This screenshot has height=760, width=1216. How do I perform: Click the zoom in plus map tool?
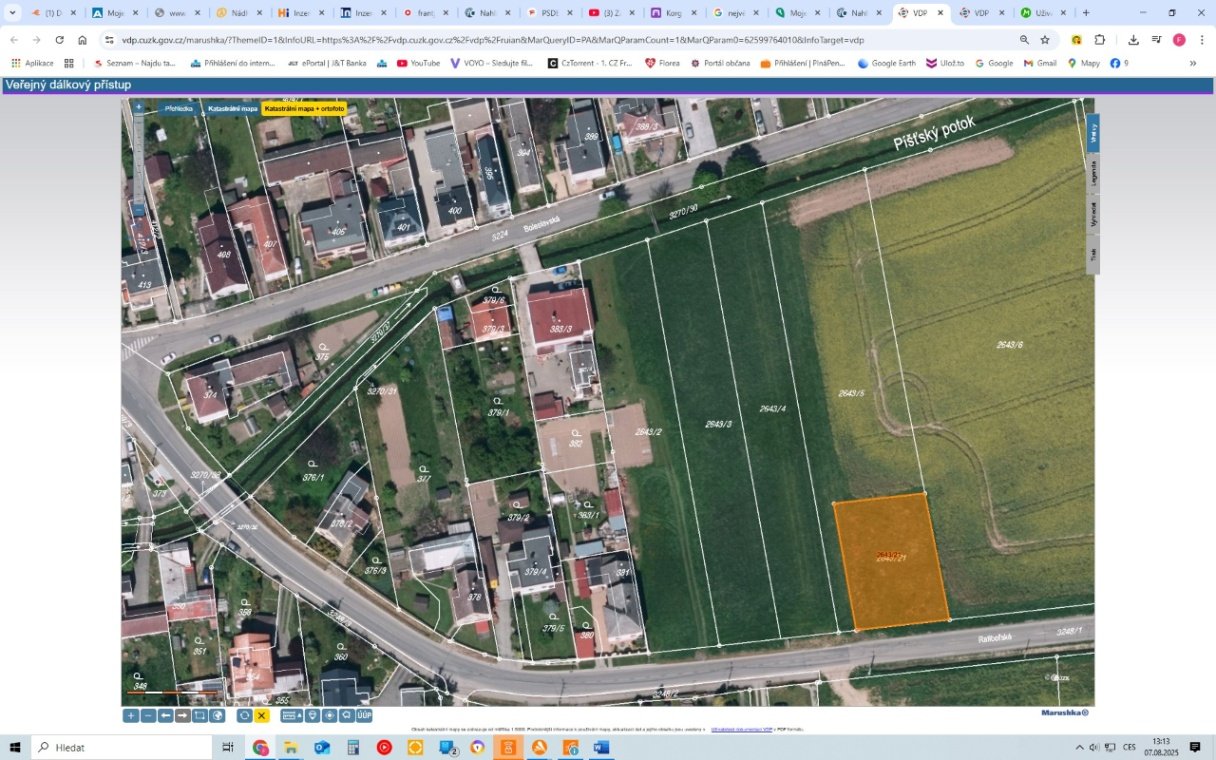coord(130,716)
